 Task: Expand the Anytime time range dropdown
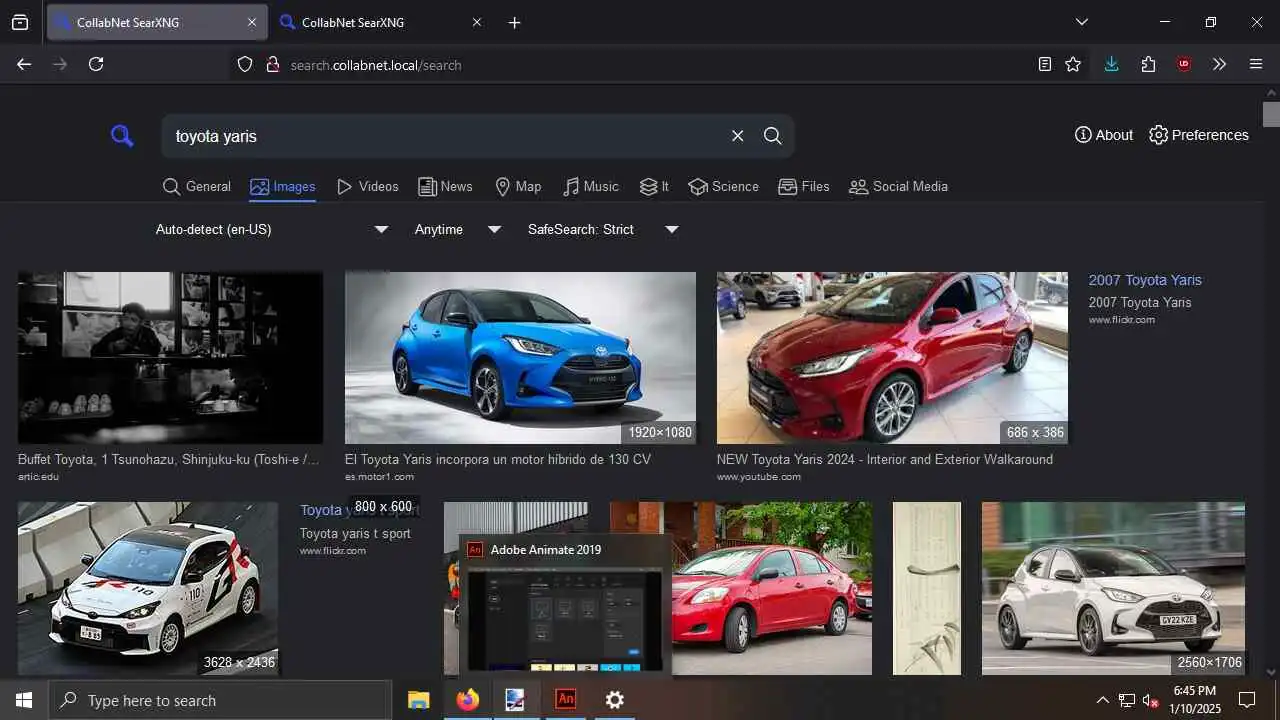(x=458, y=229)
